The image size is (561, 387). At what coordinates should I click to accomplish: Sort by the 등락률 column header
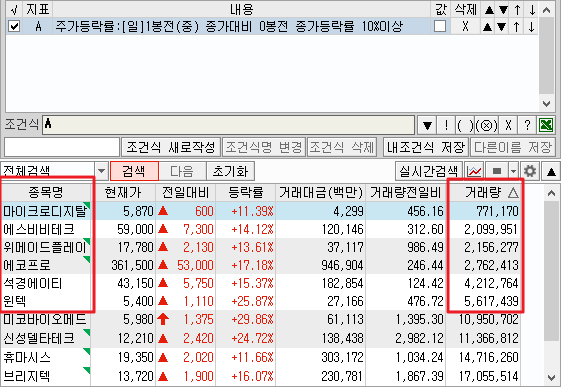tap(245, 192)
